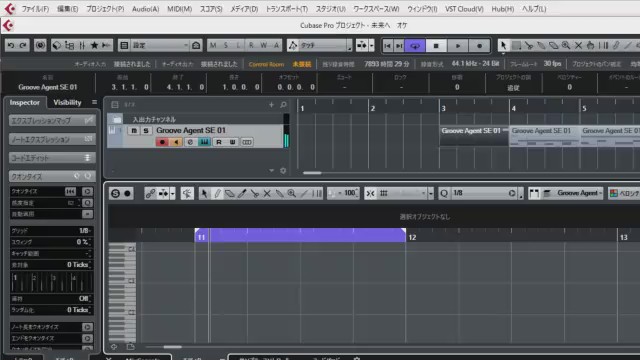Click the Record button in transport
640x360 pixels.
click(480, 46)
